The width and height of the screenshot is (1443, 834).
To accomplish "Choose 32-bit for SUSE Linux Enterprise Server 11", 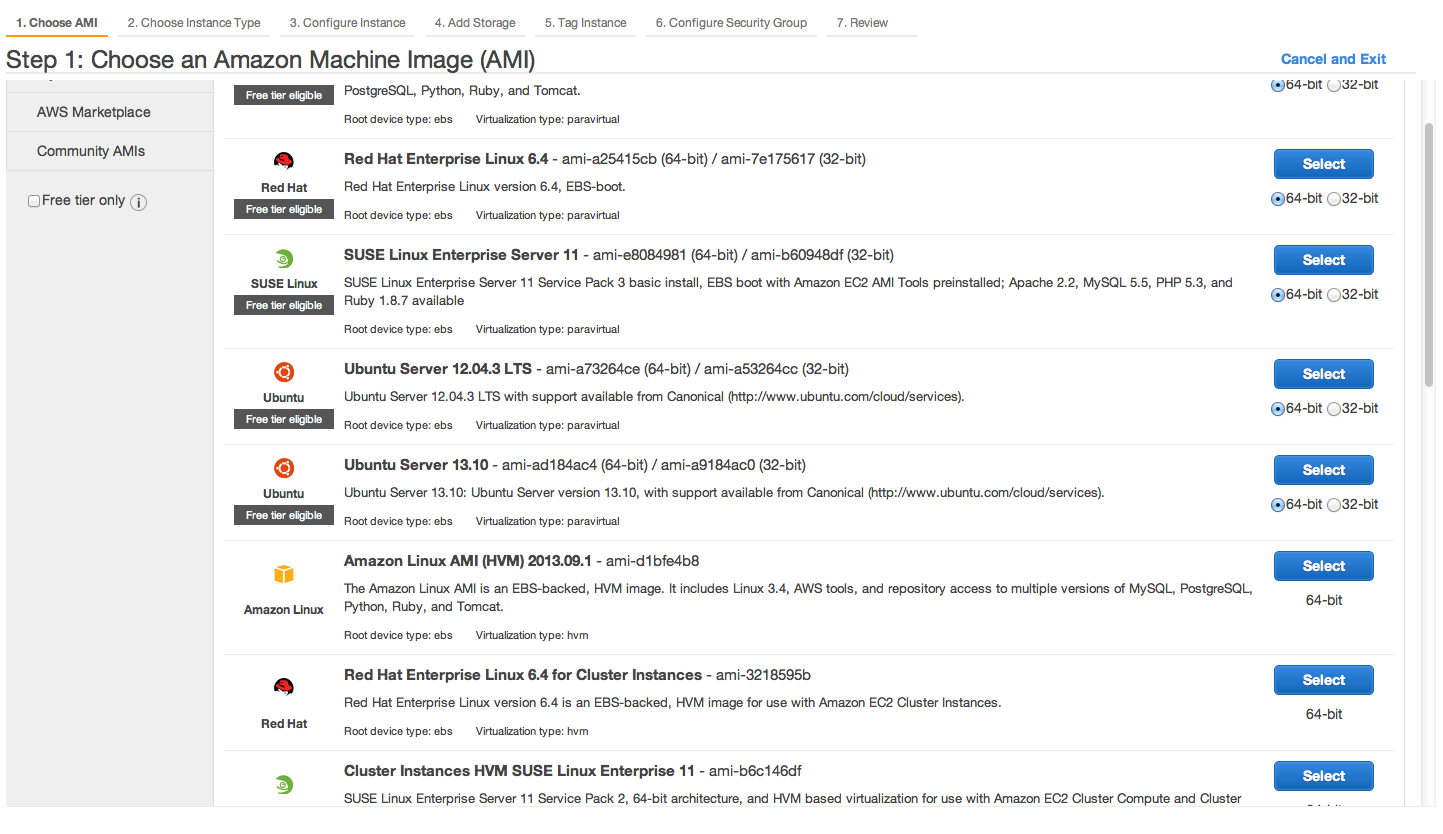I will tap(1333, 295).
